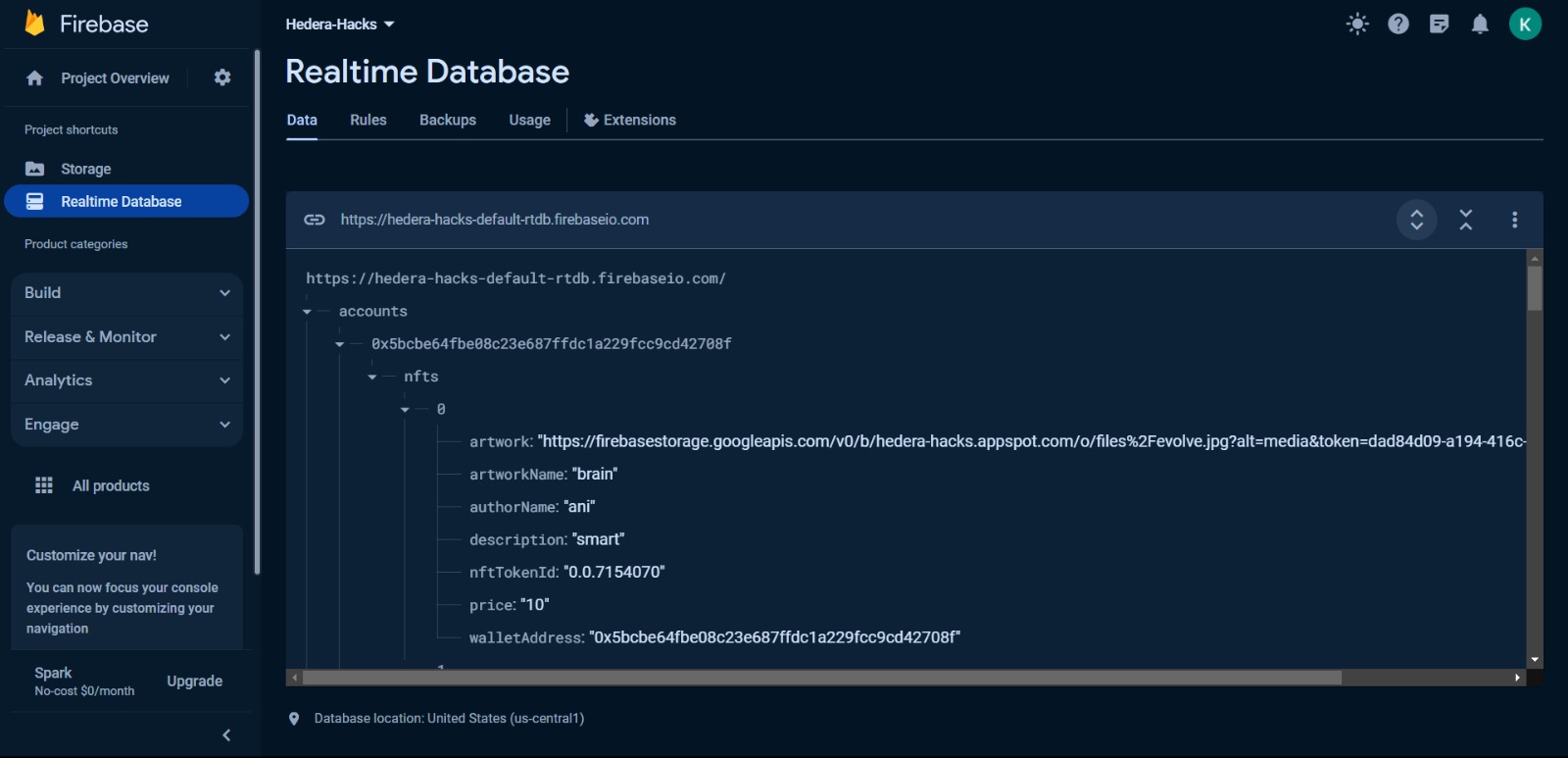
Task: Click the expand all nodes icon
Action: click(1417, 220)
